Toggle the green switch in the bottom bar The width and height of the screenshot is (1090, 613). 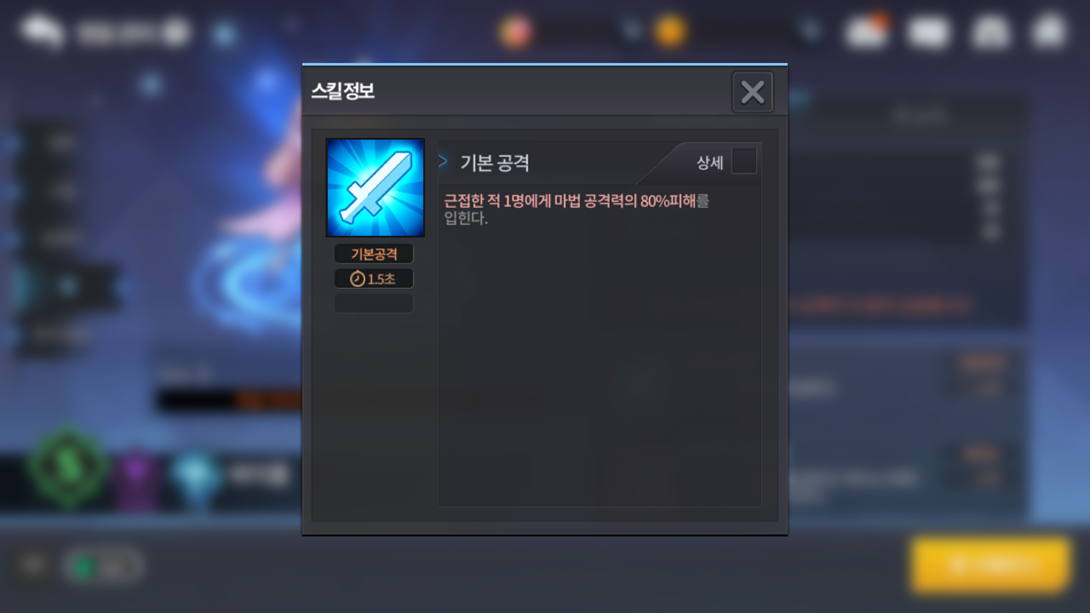(103, 567)
